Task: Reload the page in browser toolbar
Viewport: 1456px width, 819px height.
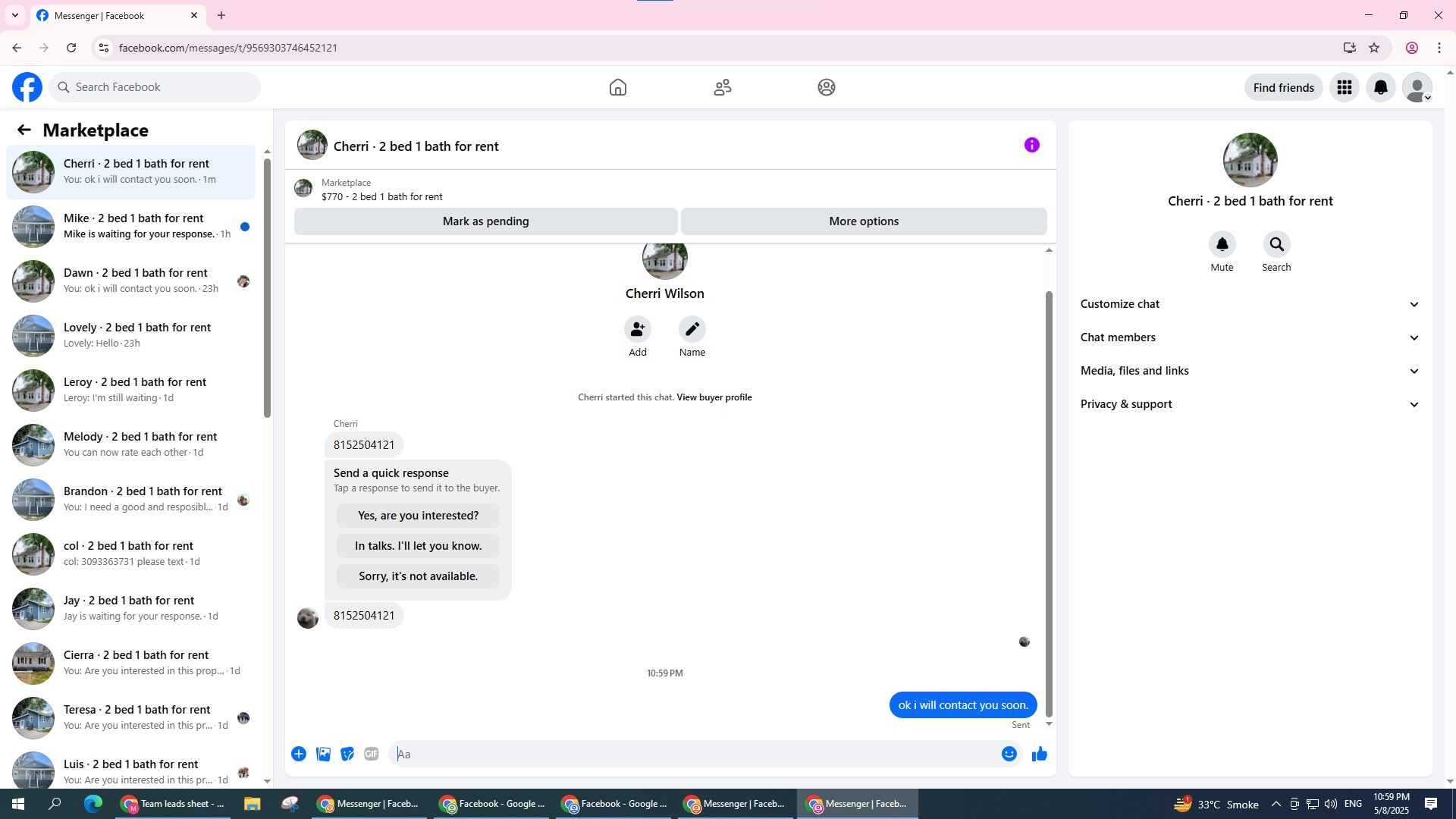Action: (x=71, y=48)
